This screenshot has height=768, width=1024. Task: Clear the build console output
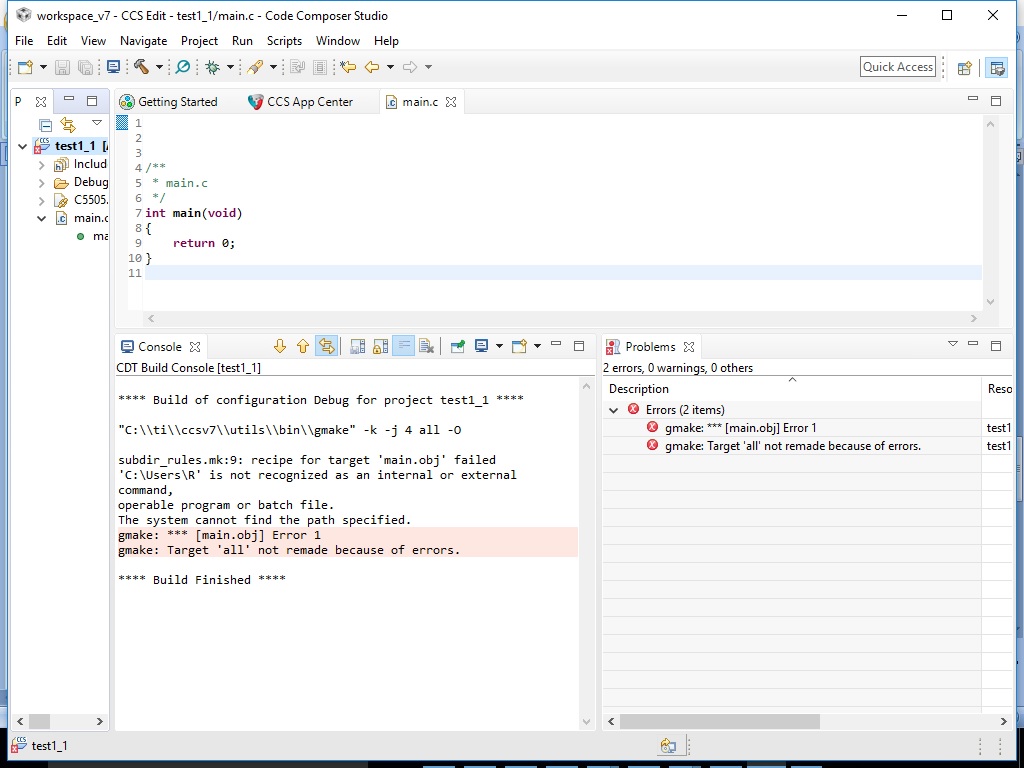427,346
